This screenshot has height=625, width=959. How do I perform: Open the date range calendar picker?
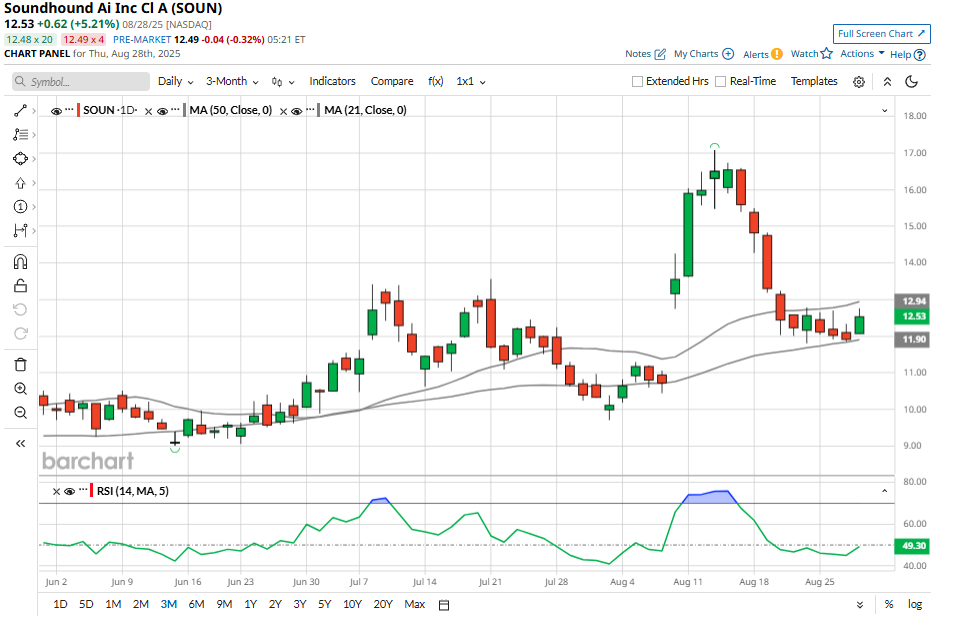(x=444, y=605)
